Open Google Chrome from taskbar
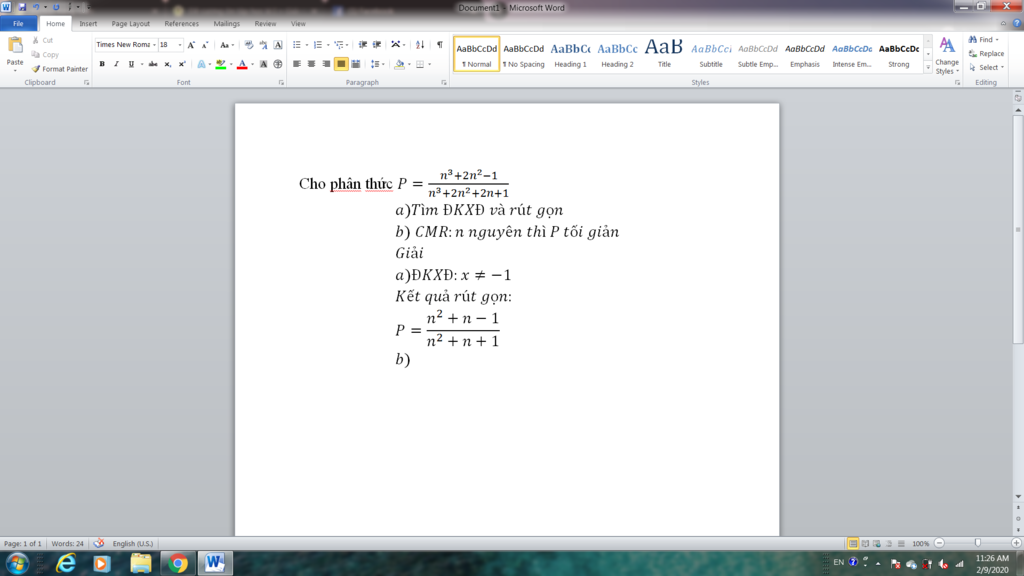 (x=178, y=563)
